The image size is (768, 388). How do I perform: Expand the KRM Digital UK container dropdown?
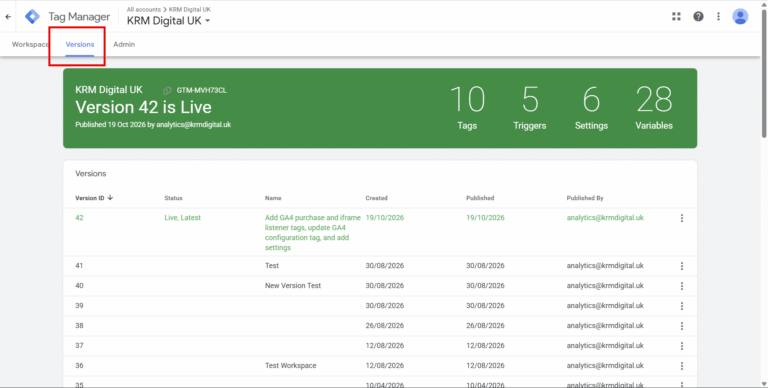(x=168, y=21)
